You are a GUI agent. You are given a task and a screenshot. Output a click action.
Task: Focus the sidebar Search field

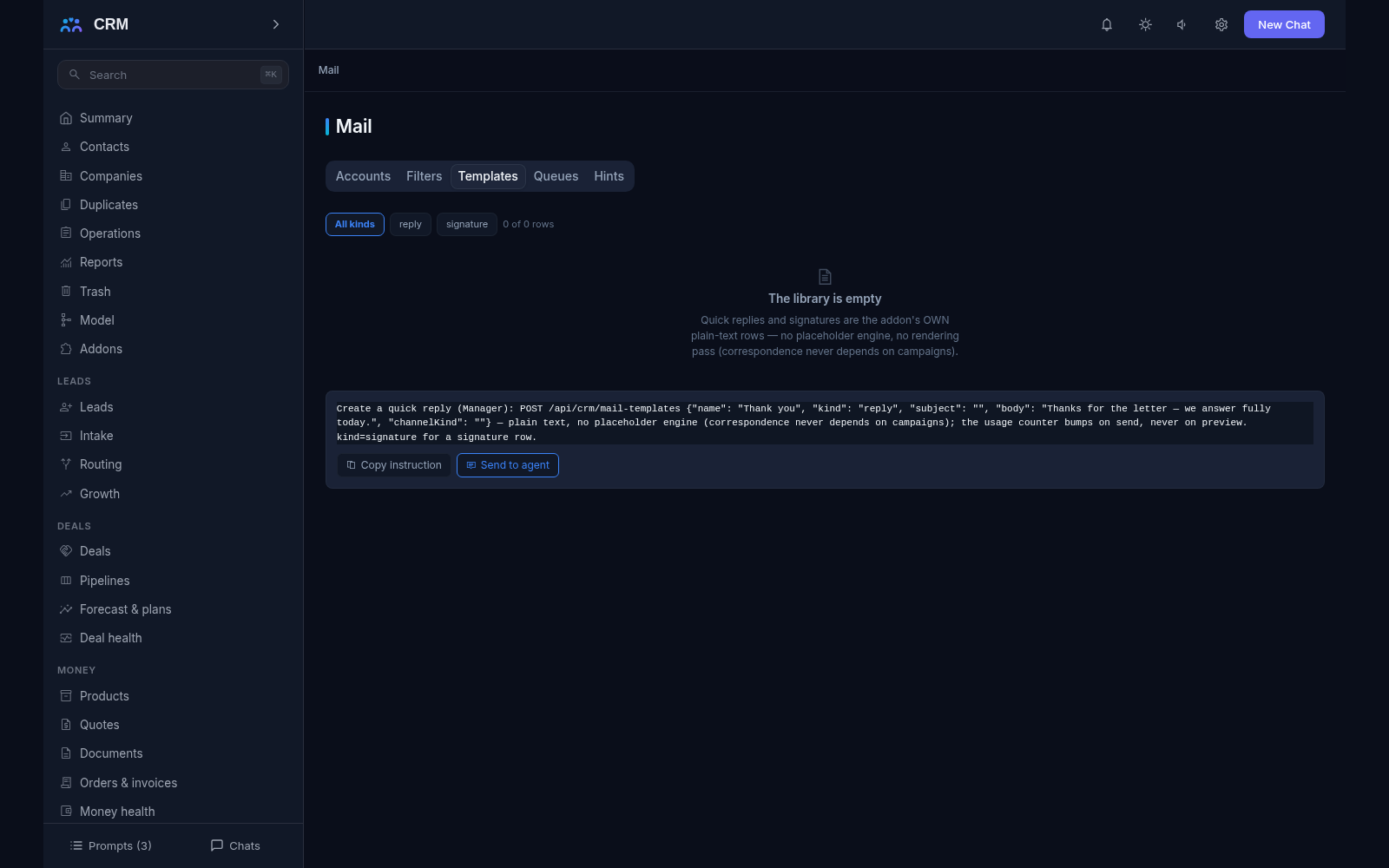[173, 75]
